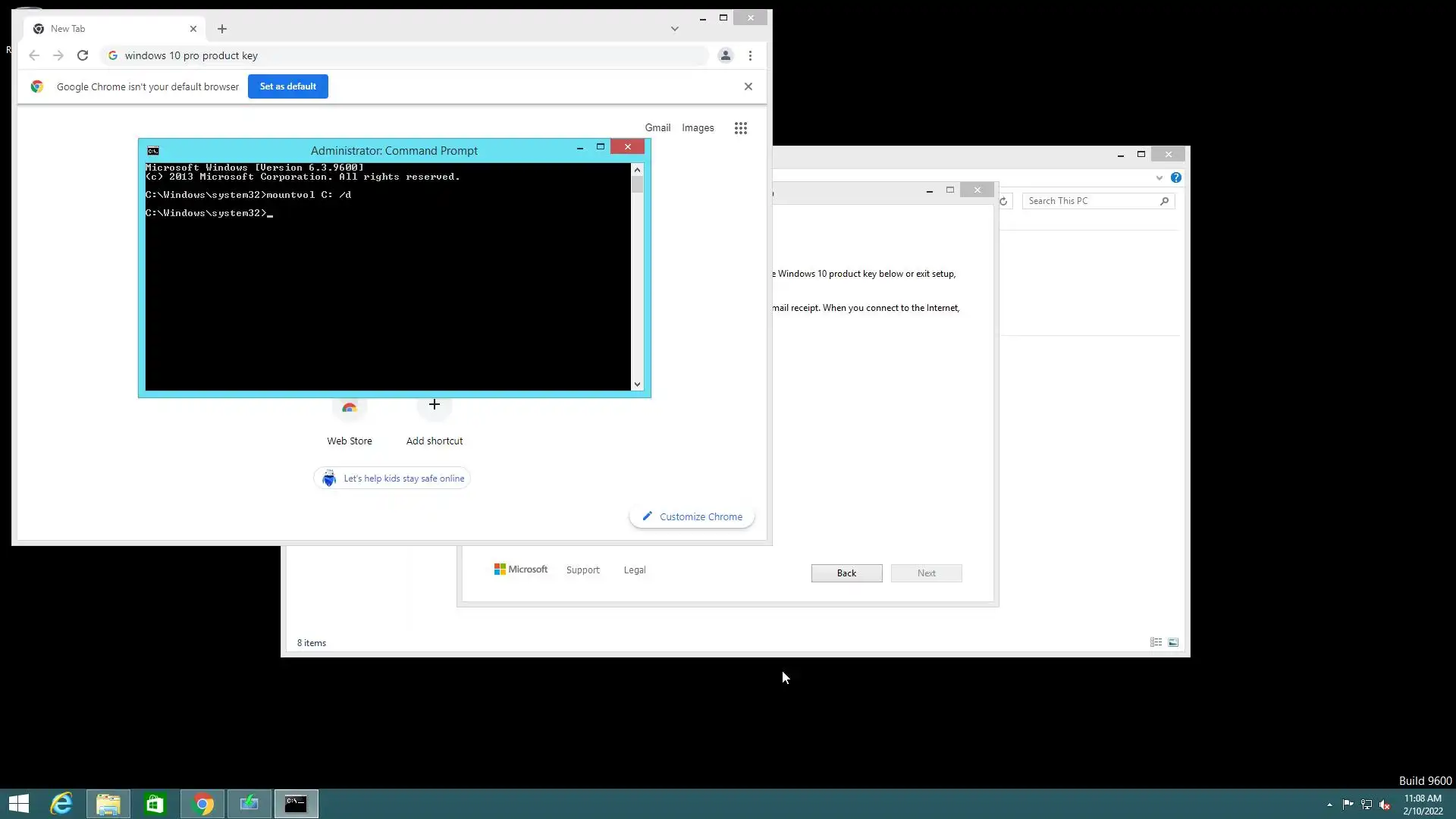Screen dimensions: 1456x819
Task: Reload the page in Chrome
Action: tap(83, 55)
